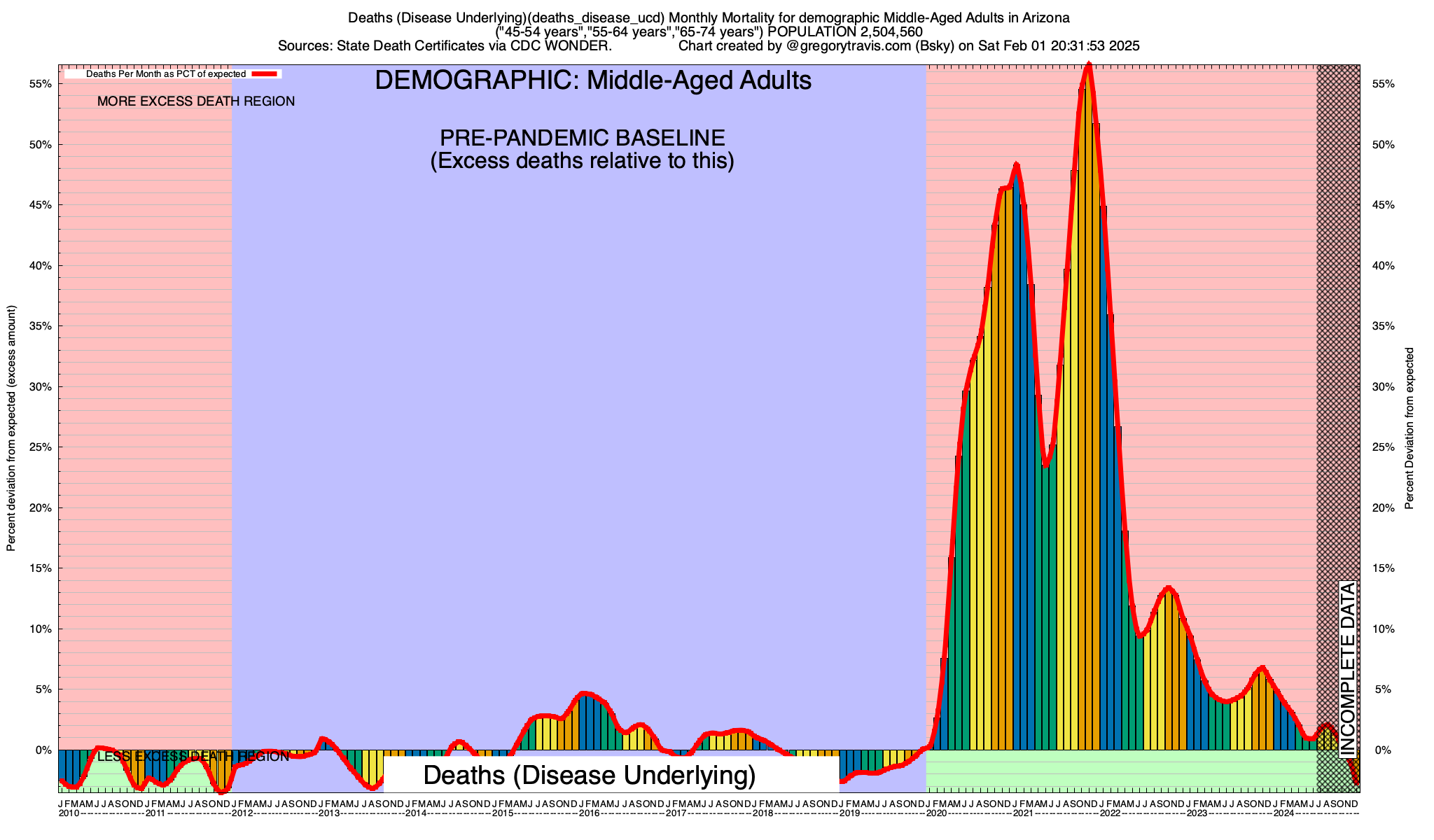This screenshot has height=840, width=1434.
Task: Click the right axis 25% tick label
Action: tap(1384, 447)
